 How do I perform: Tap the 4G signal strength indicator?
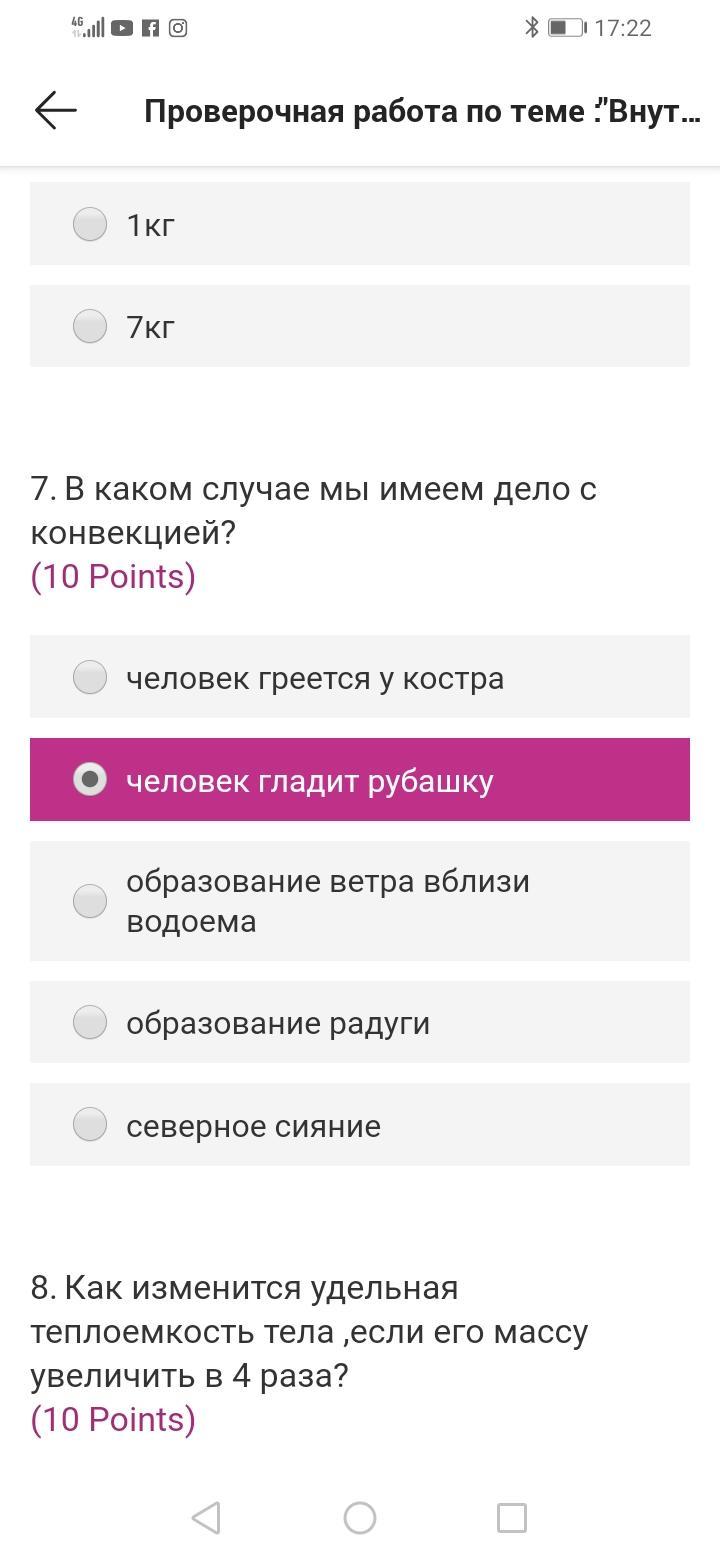pos(88,28)
